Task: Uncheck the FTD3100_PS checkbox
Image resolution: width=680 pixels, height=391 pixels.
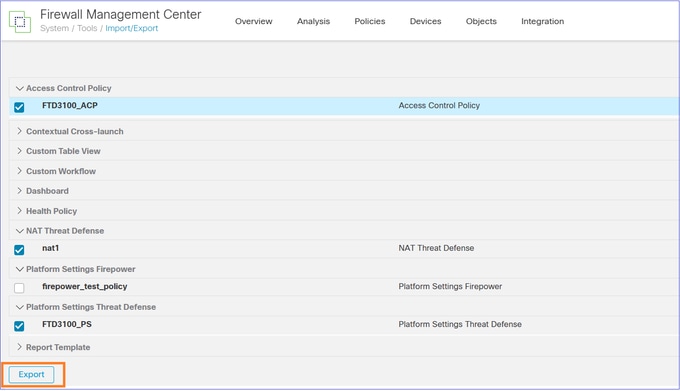Action: [x=19, y=326]
